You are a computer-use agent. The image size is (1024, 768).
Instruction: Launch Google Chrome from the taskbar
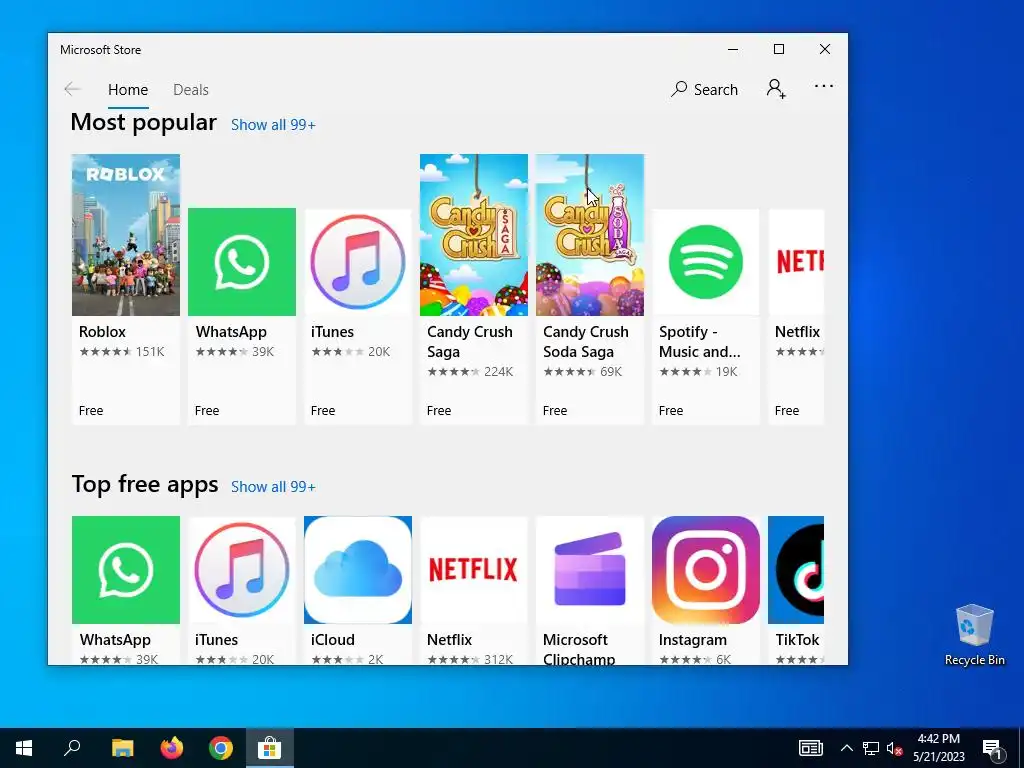click(221, 748)
